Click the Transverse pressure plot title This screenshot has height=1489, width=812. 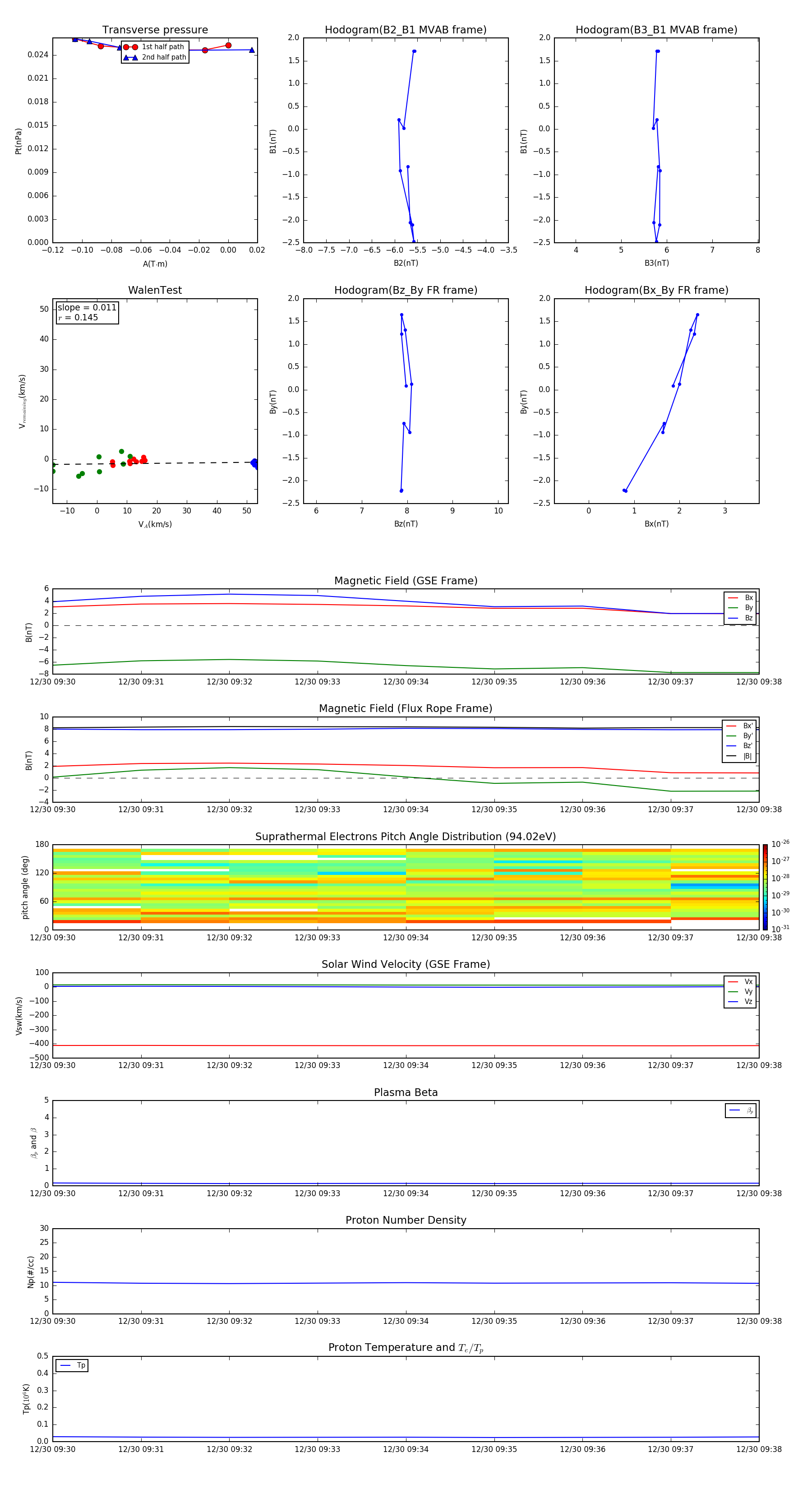pos(155,30)
